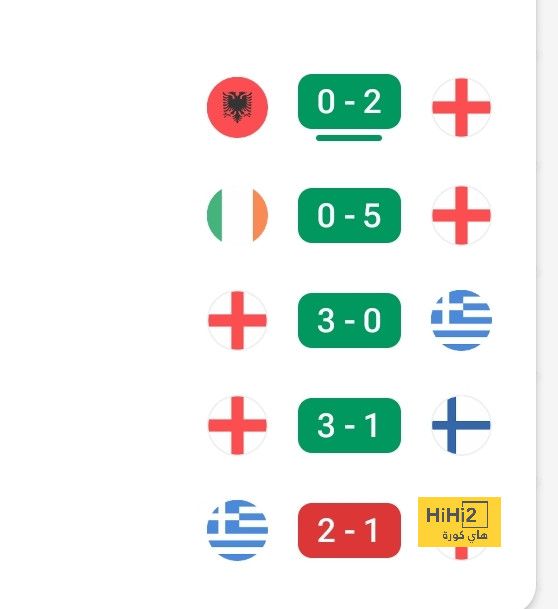Image resolution: width=558 pixels, height=609 pixels.
Task: Open the 0 - 2 match result
Action: (349, 101)
